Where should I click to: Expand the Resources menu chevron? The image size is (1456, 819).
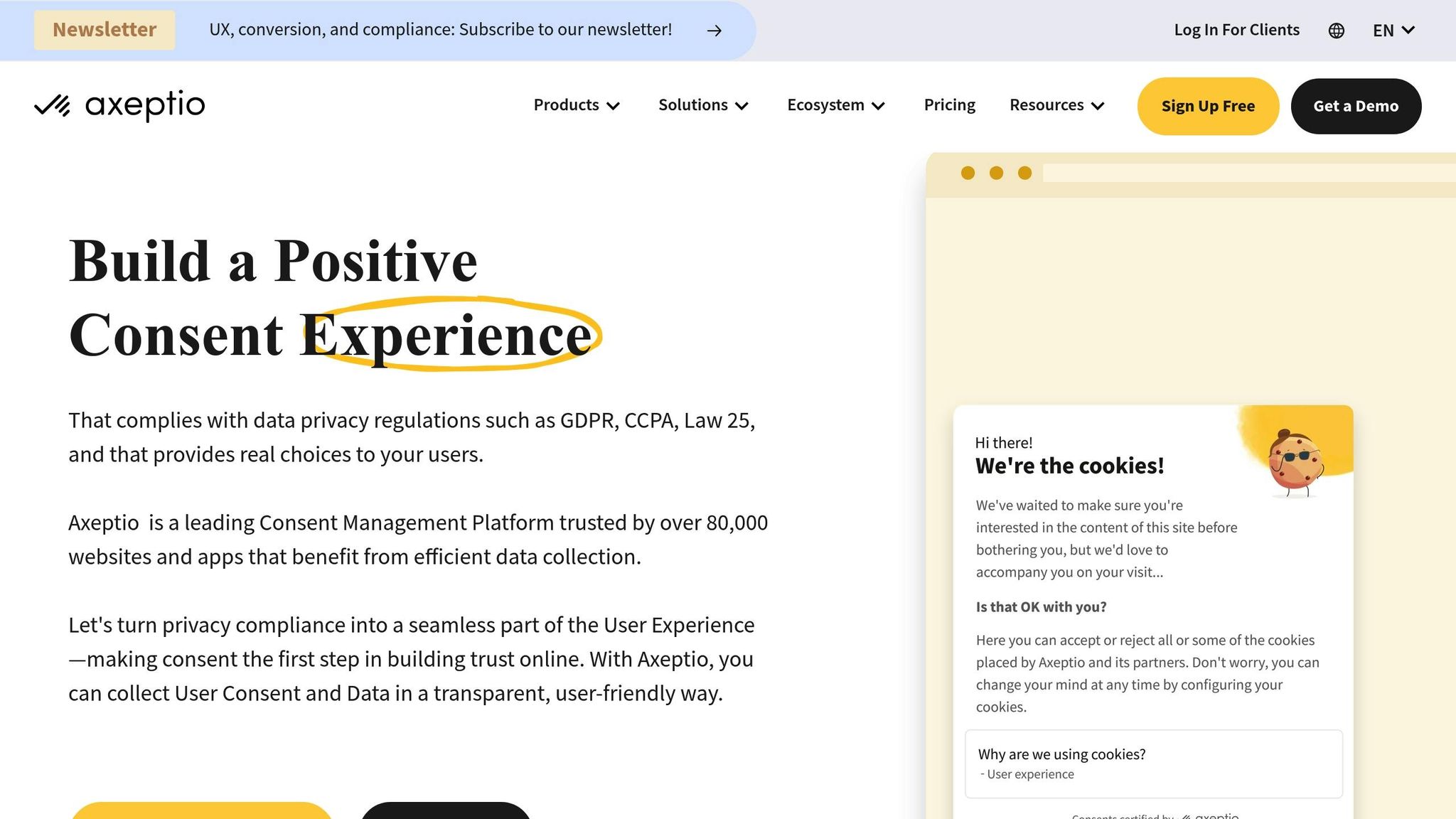pyautogui.click(x=1098, y=106)
